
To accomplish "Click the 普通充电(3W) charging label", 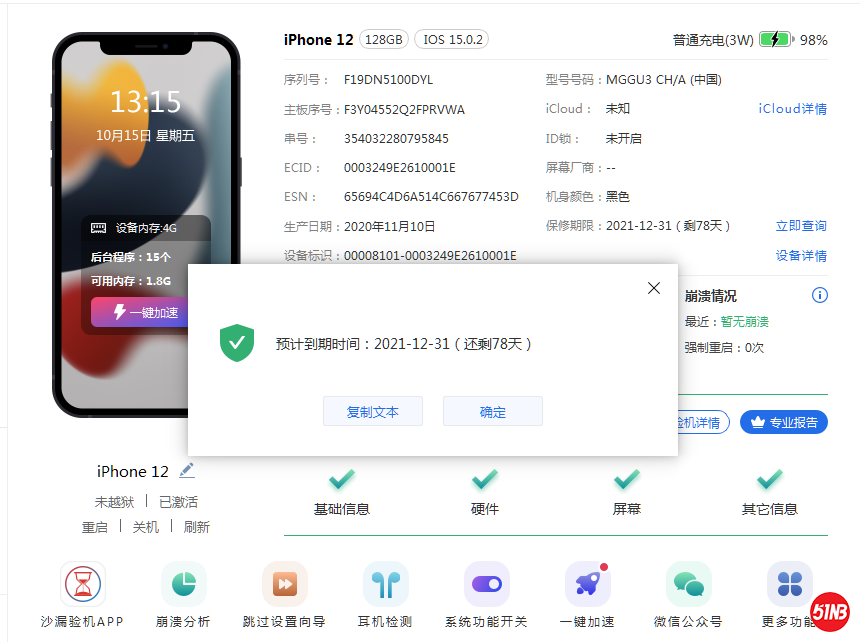I will pyautogui.click(x=713, y=40).
